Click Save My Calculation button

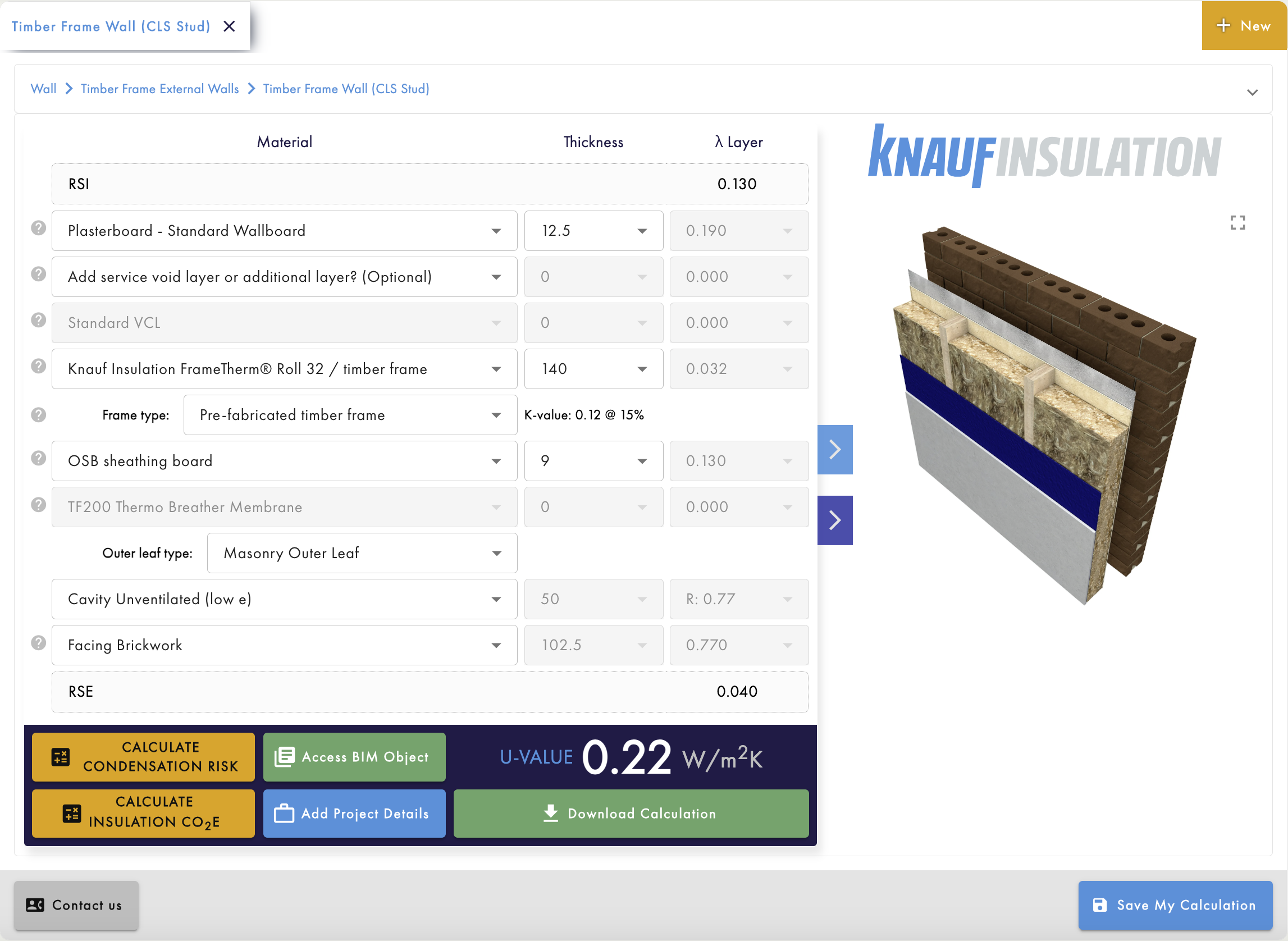point(1175,906)
